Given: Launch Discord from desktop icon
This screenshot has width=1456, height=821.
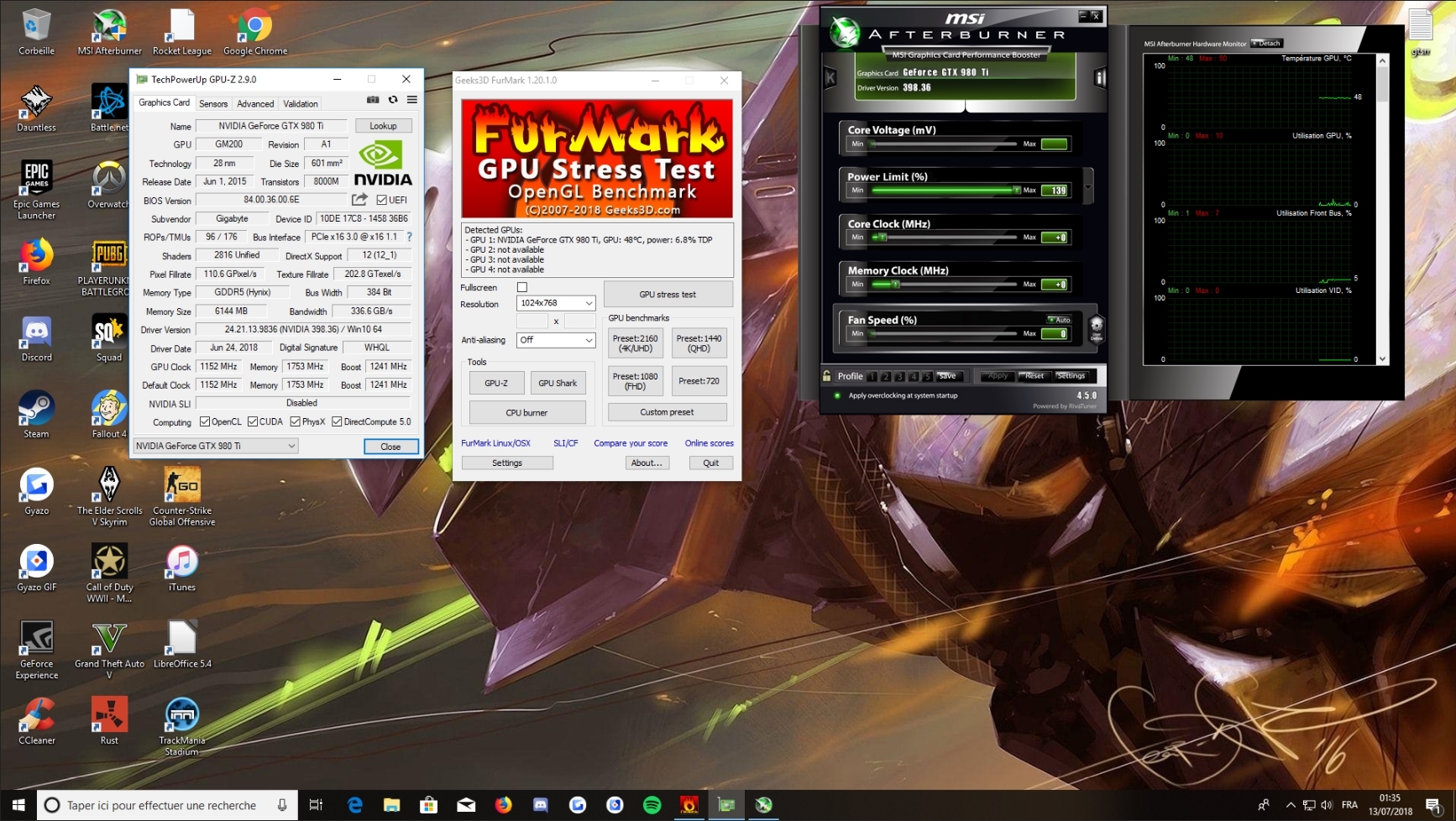Looking at the screenshot, I should pyautogui.click(x=36, y=339).
